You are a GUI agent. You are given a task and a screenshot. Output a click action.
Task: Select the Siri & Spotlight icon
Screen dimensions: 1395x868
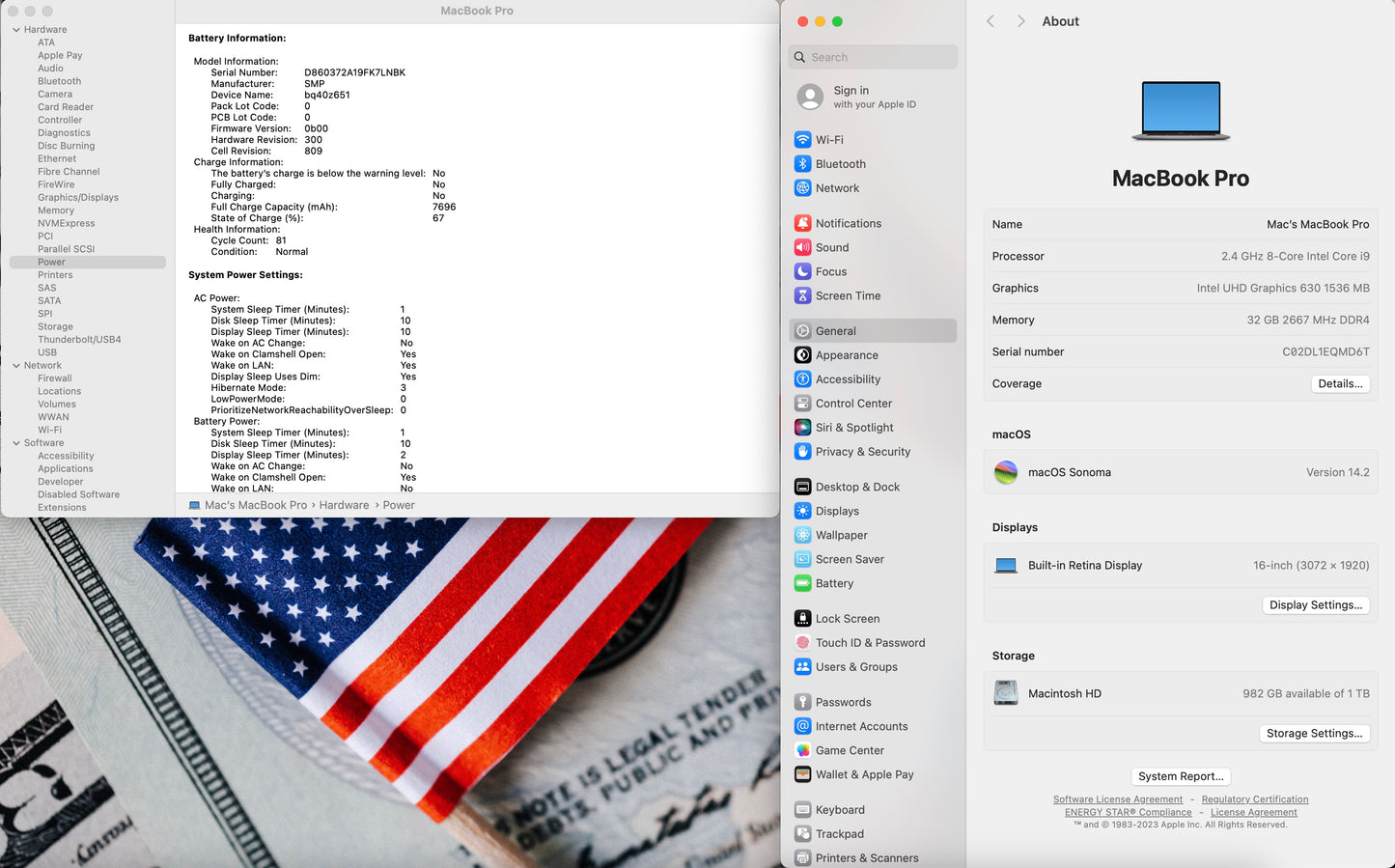[802, 428]
